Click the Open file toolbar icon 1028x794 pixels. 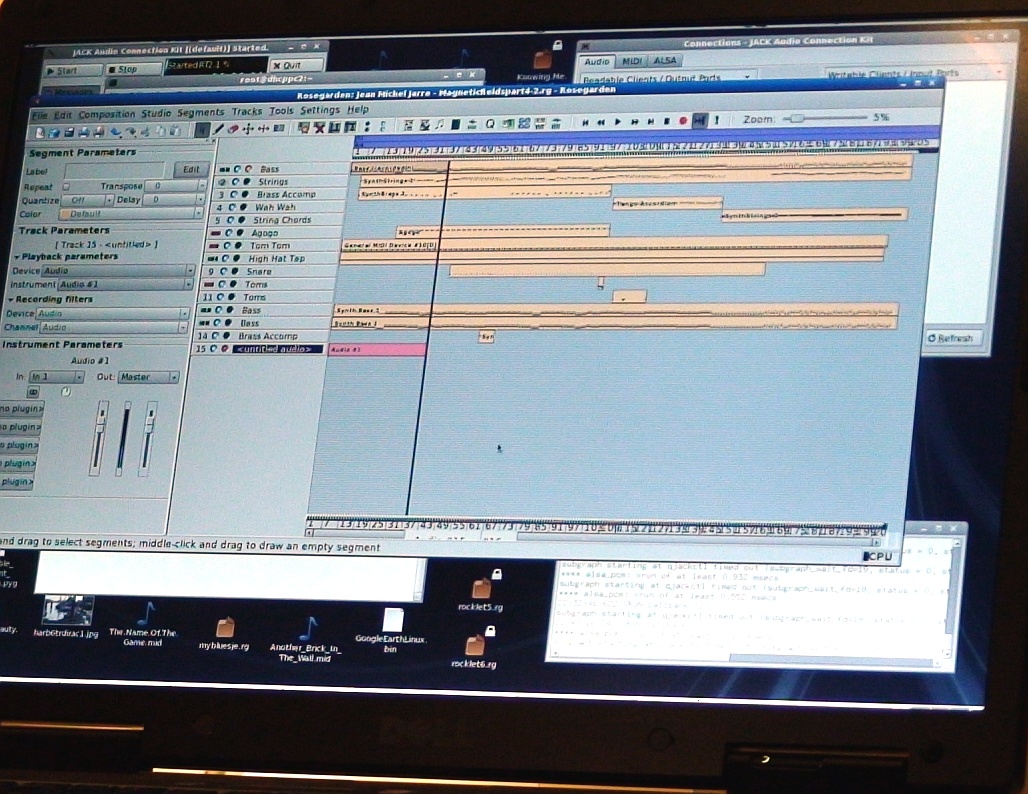[54, 132]
